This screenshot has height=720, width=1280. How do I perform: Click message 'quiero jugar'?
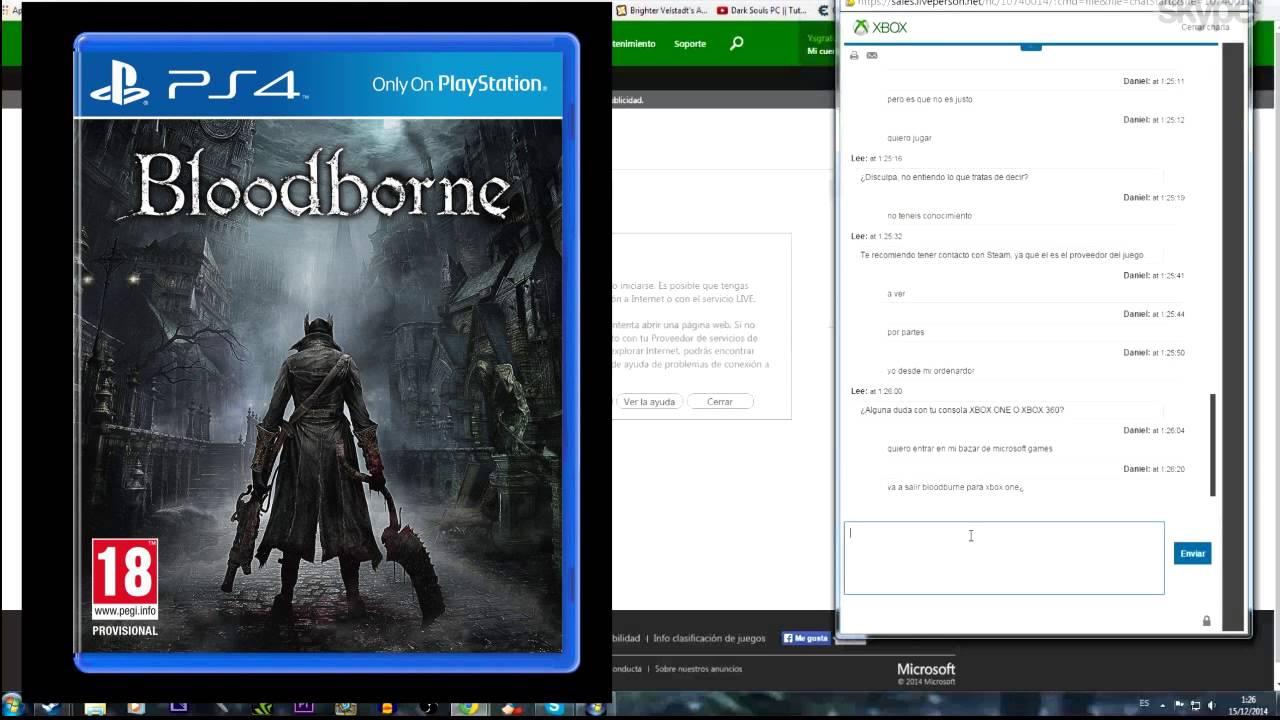(x=909, y=138)
